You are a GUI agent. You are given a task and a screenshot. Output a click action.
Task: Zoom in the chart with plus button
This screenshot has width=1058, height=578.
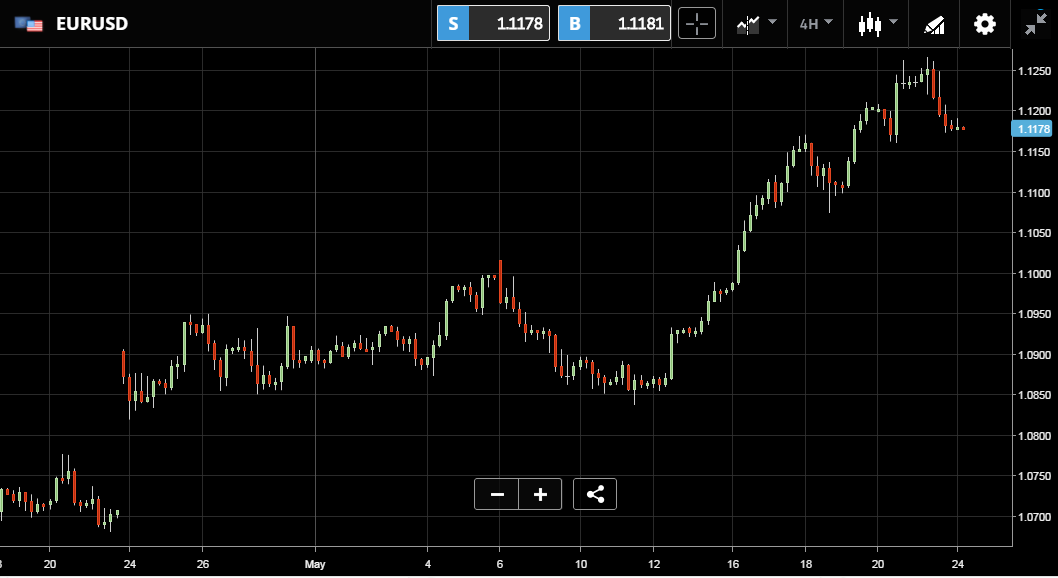point(540,494)
